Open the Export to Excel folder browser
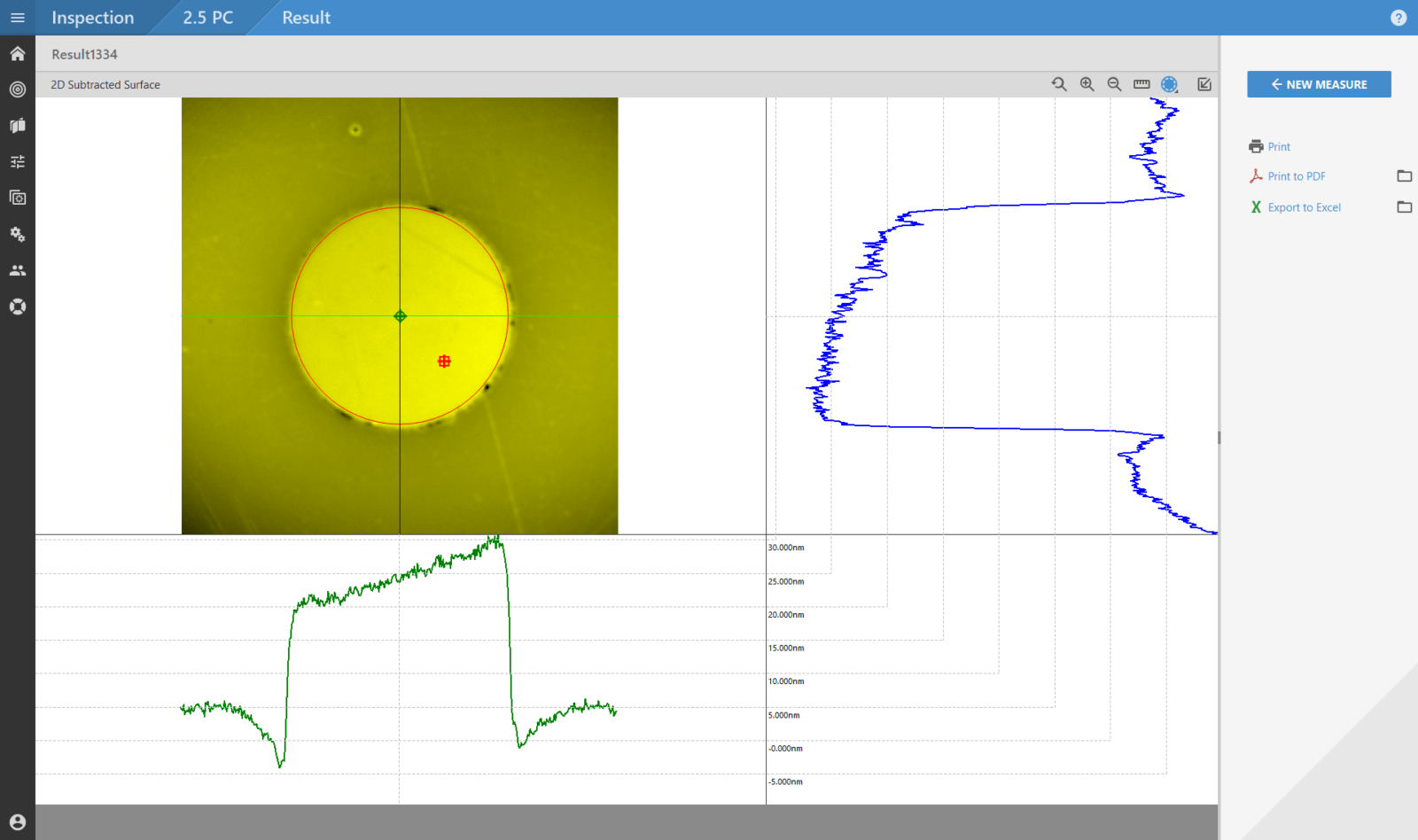This screenshot has height=840, width=1418. [x=1405, y=206]
